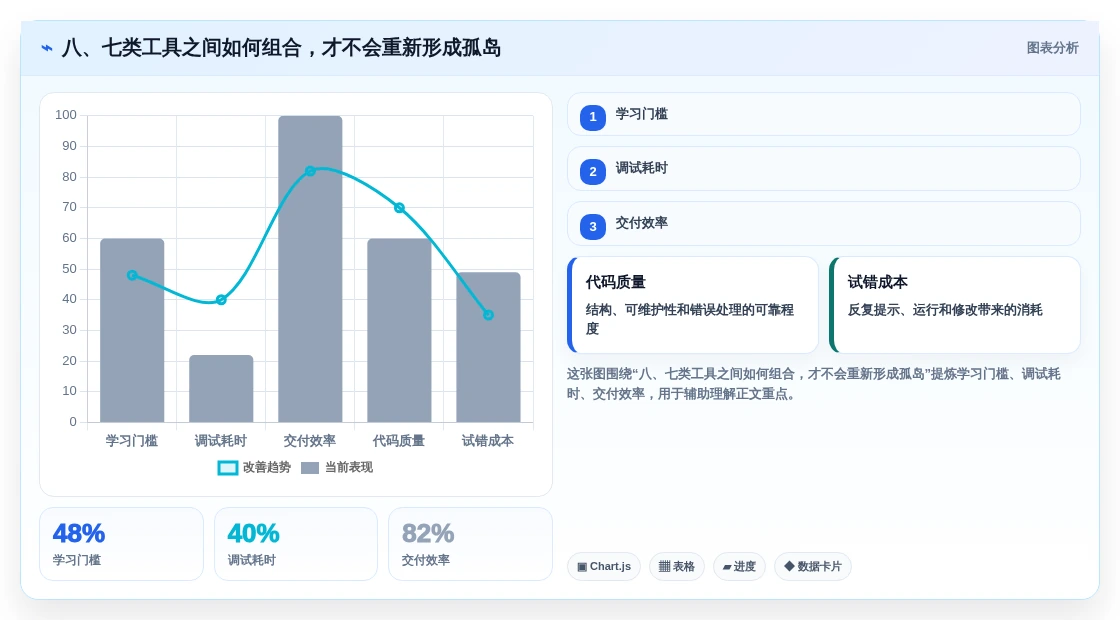Click number badge 1 beside 学习门槛
This screenshot has width=1120, height=620.
click(593, 117)
